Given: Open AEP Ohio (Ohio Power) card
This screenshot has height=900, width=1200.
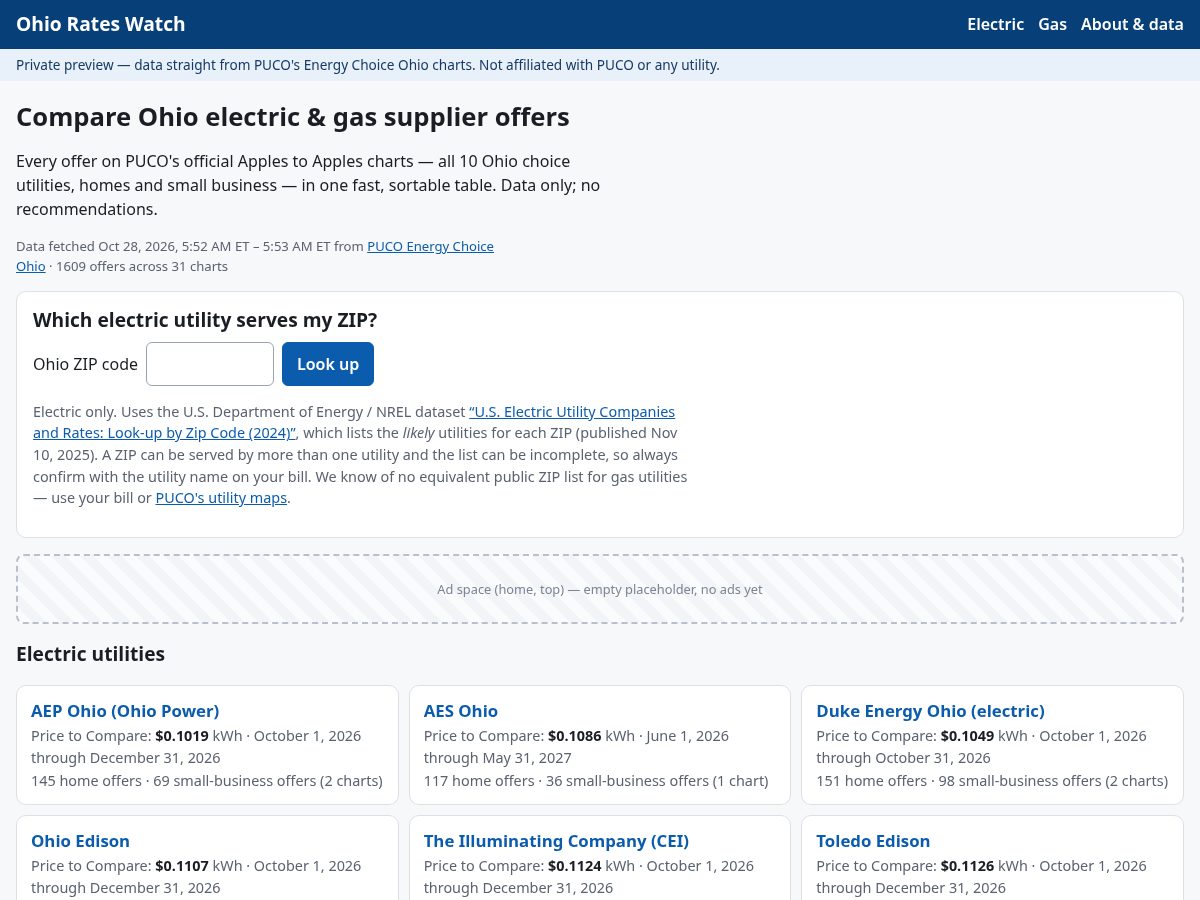Looking at the screenshot, I should pos(207,745).
